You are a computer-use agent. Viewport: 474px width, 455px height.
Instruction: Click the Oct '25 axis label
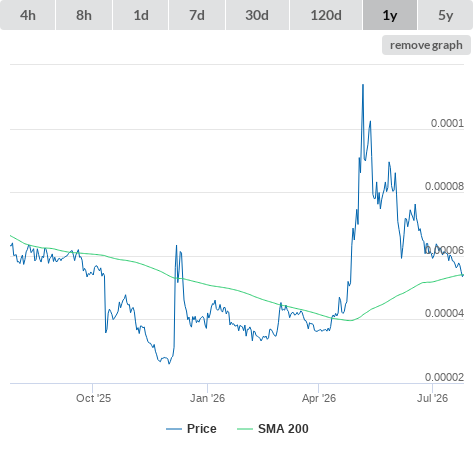[x=93, y=398]
